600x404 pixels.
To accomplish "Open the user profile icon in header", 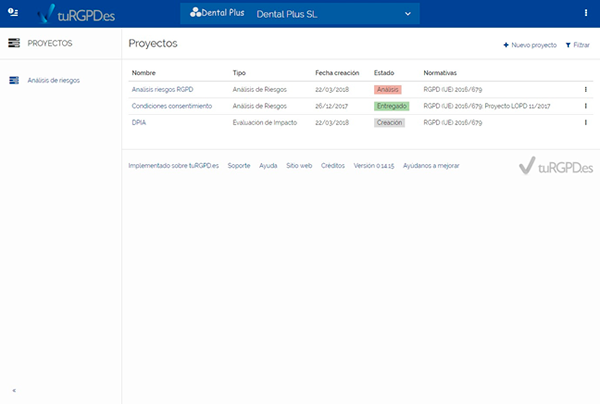I will pos(13,12).
